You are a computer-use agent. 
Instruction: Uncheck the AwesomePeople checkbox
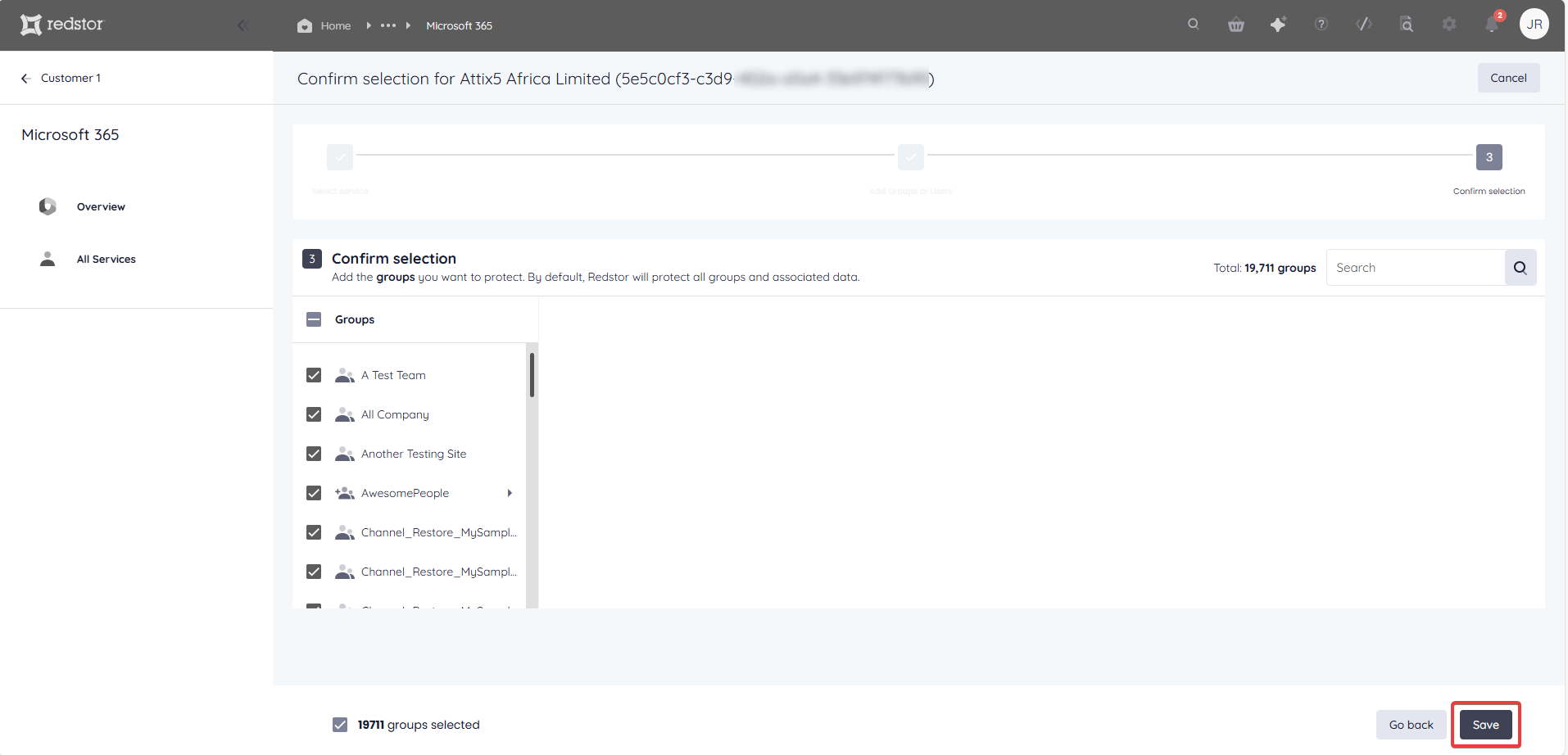[314, 493]
